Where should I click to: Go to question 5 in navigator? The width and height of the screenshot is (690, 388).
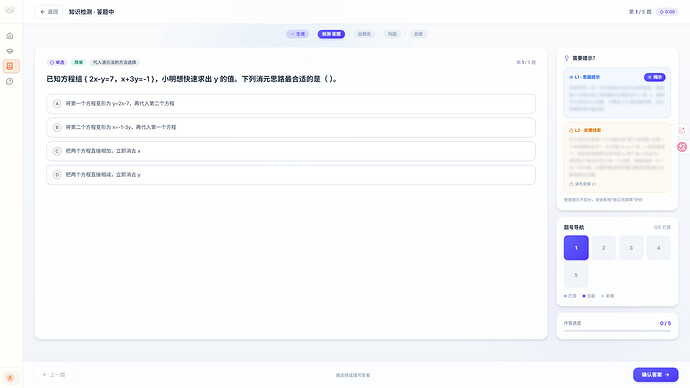point(576,275)
